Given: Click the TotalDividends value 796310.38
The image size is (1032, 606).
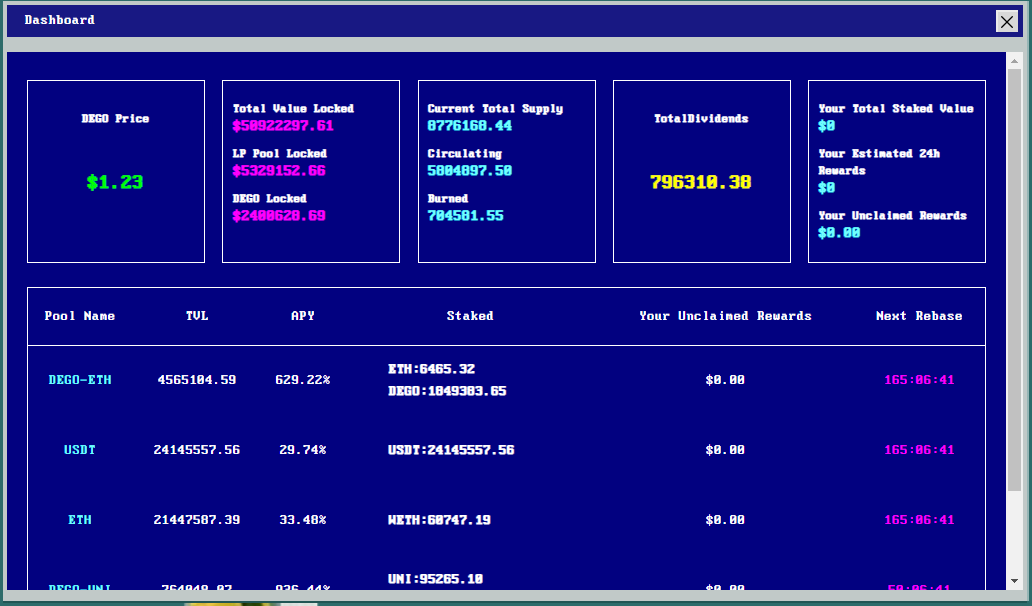Looking at the screenshot, I should click(x=701, y=182).
